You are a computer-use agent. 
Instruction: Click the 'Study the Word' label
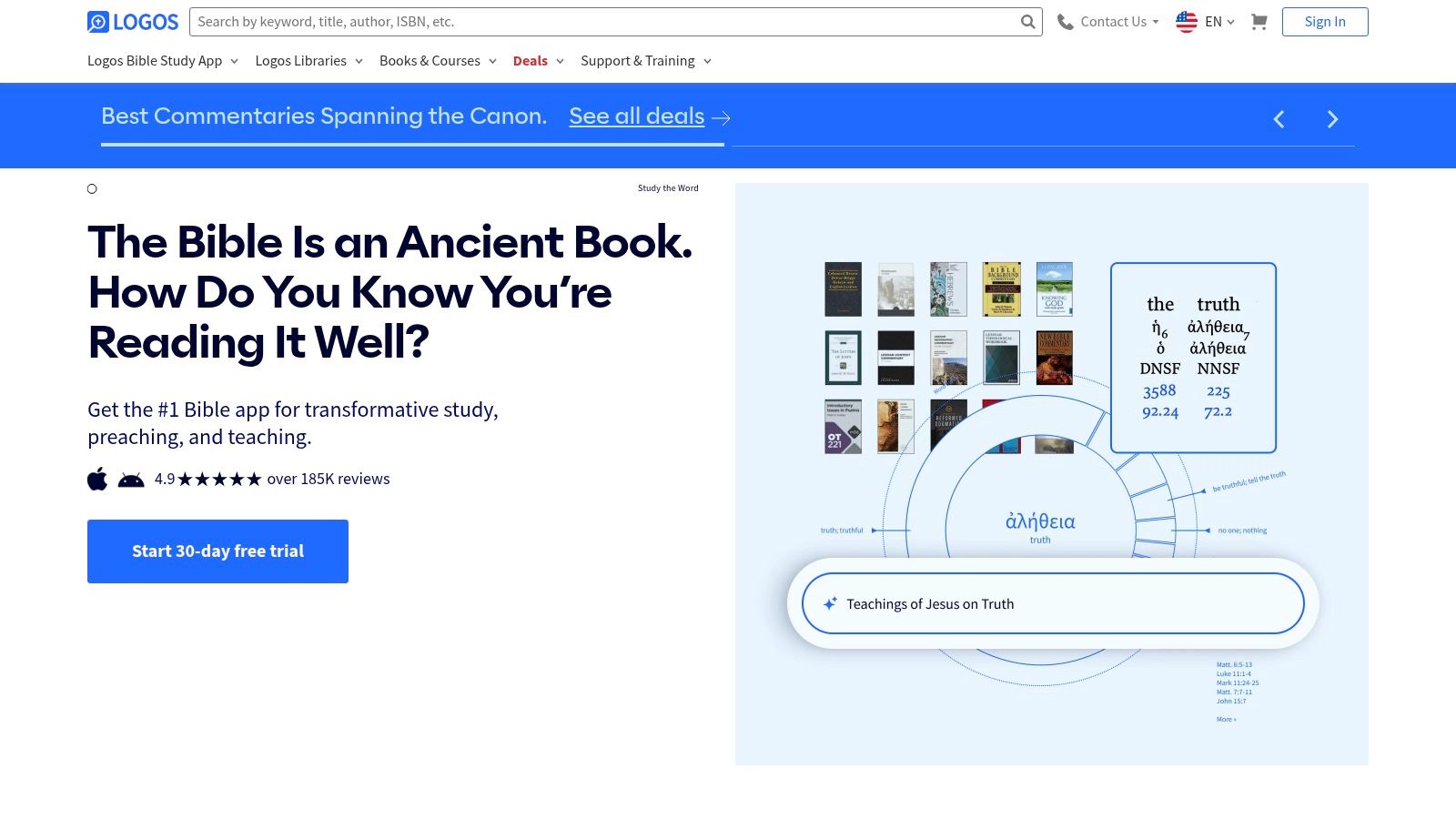tap(668, 188)
